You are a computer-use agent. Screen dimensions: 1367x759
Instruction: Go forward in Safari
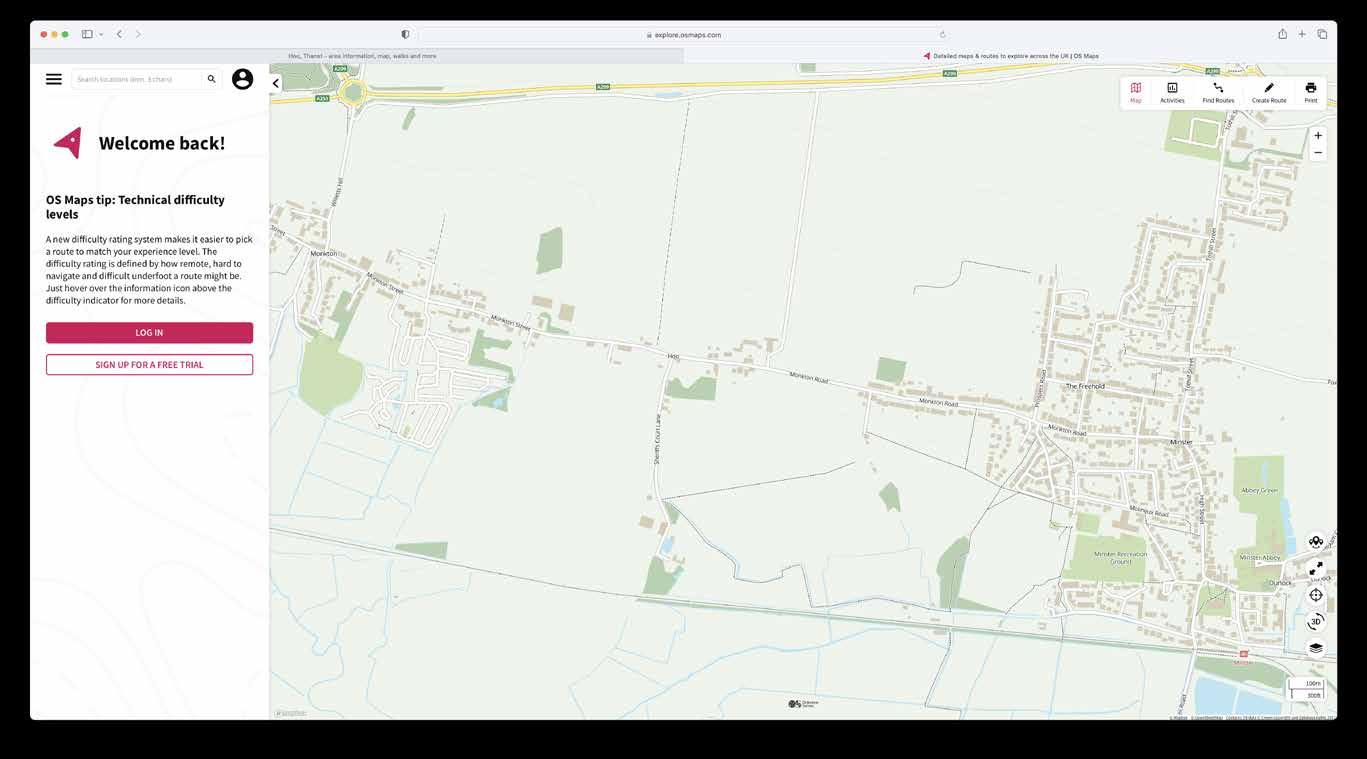[x=138, y=34]
